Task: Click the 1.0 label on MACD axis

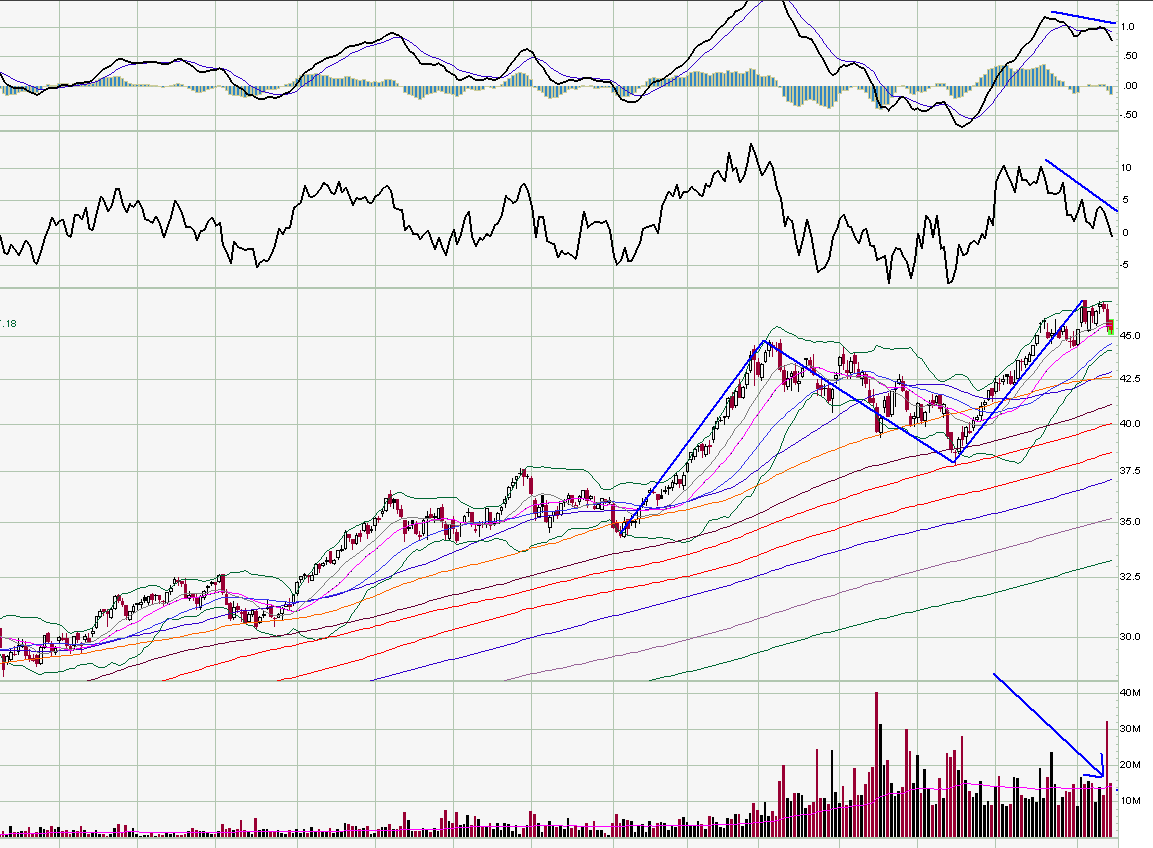Action: (1127, 26)
